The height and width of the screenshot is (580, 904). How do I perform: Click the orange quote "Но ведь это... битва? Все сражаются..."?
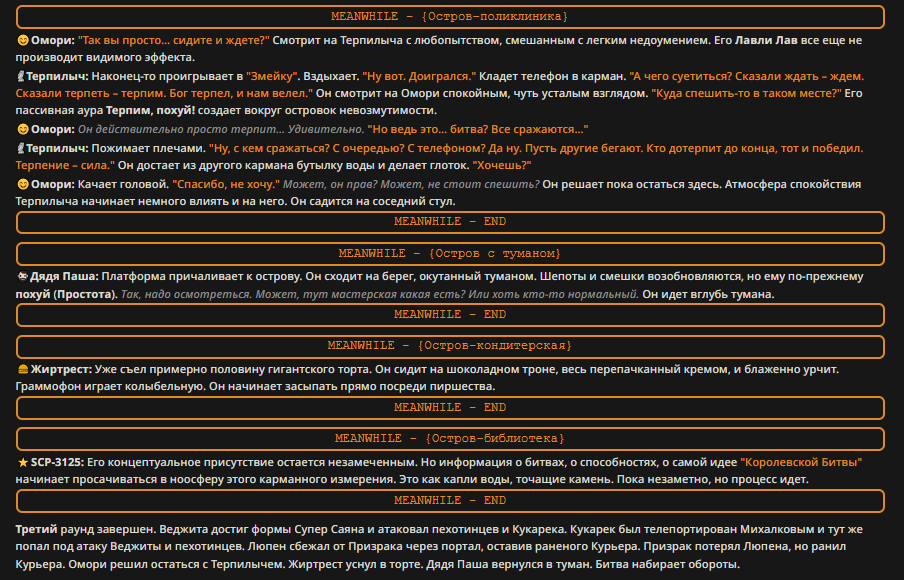point(478,129)
